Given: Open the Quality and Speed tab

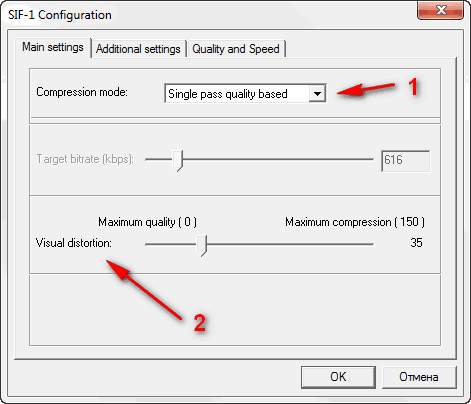Looking at the screenshot, I should [x=236, y=49].
